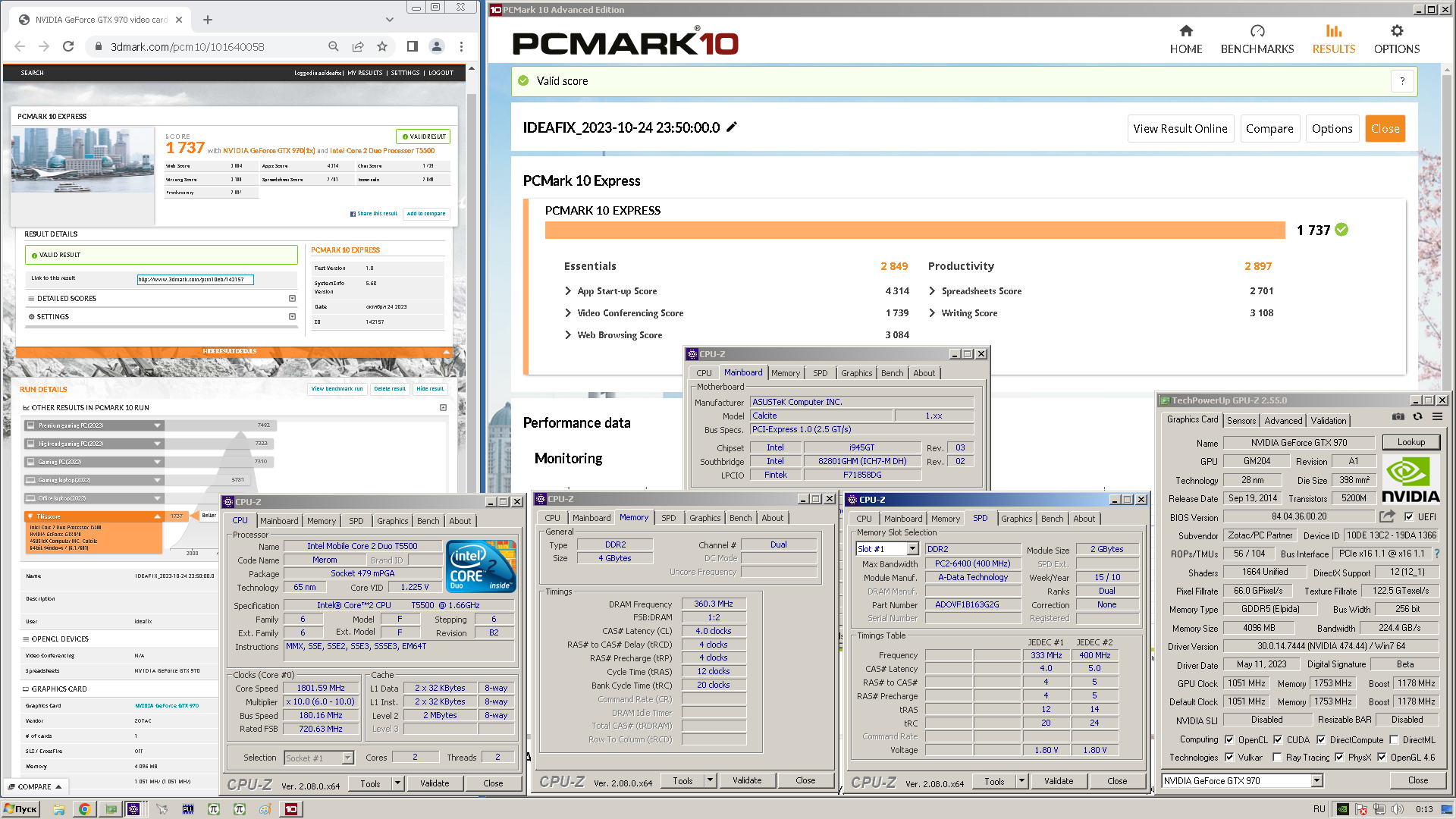1456x819 pixels.
Task: Open Graphics tab in CPU-Z Memory window
Action: pyautogui.click(x=704, y=518)
